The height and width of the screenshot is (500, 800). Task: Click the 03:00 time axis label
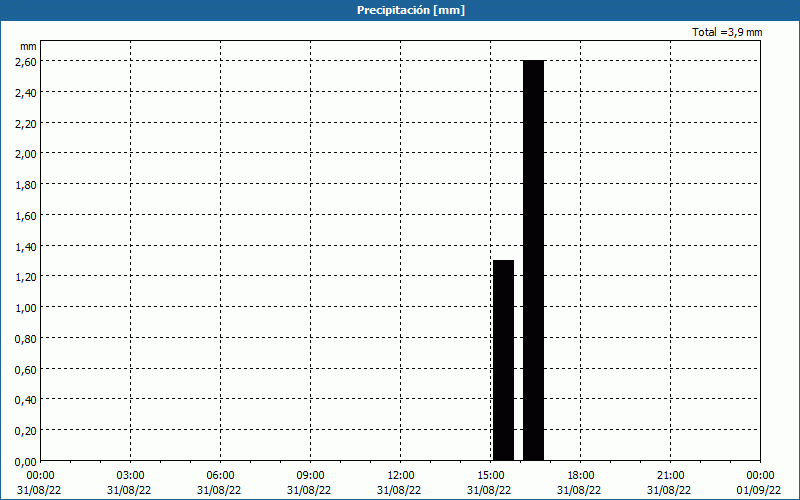130,476
